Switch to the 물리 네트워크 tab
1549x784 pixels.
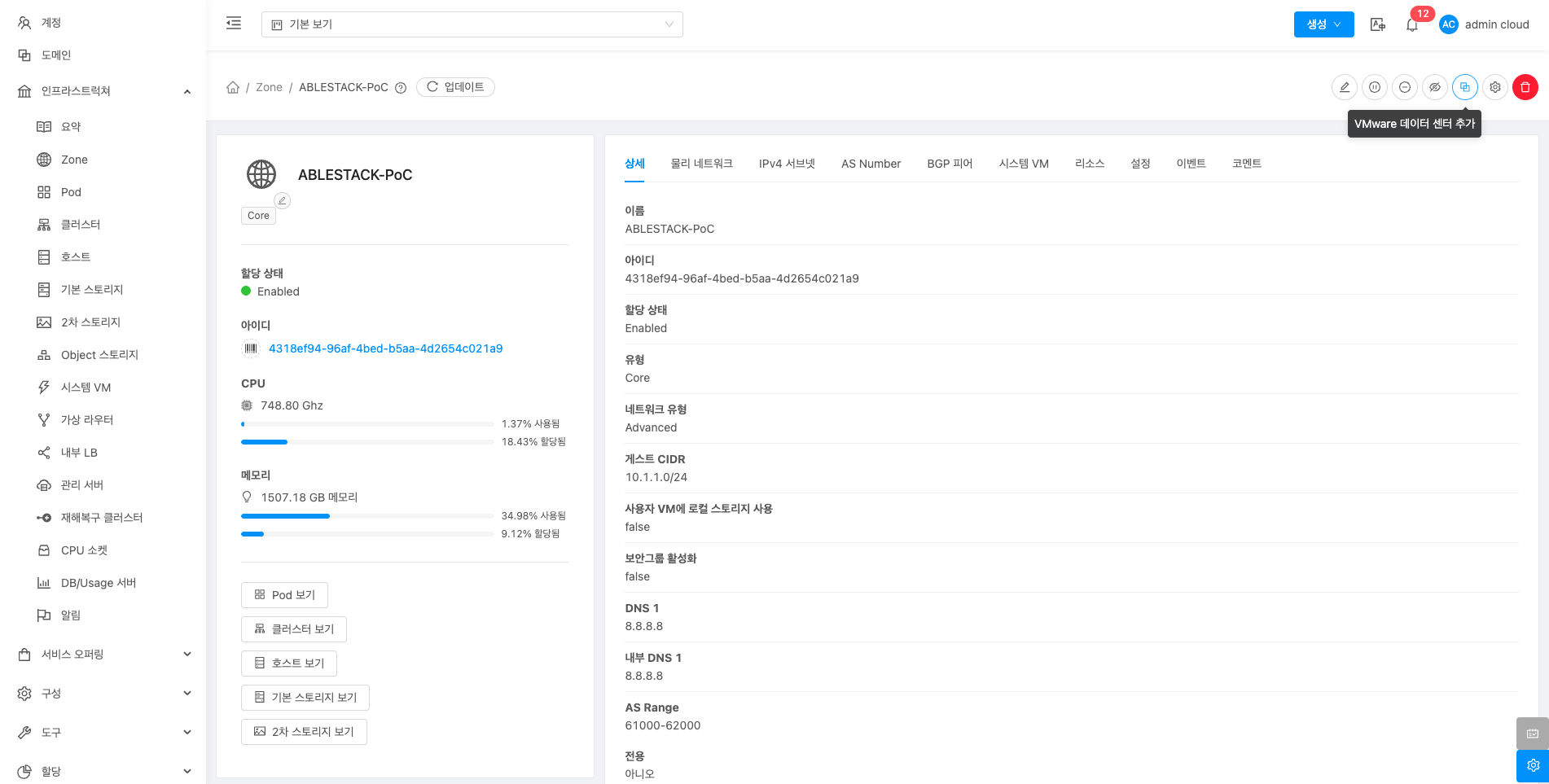701,164
